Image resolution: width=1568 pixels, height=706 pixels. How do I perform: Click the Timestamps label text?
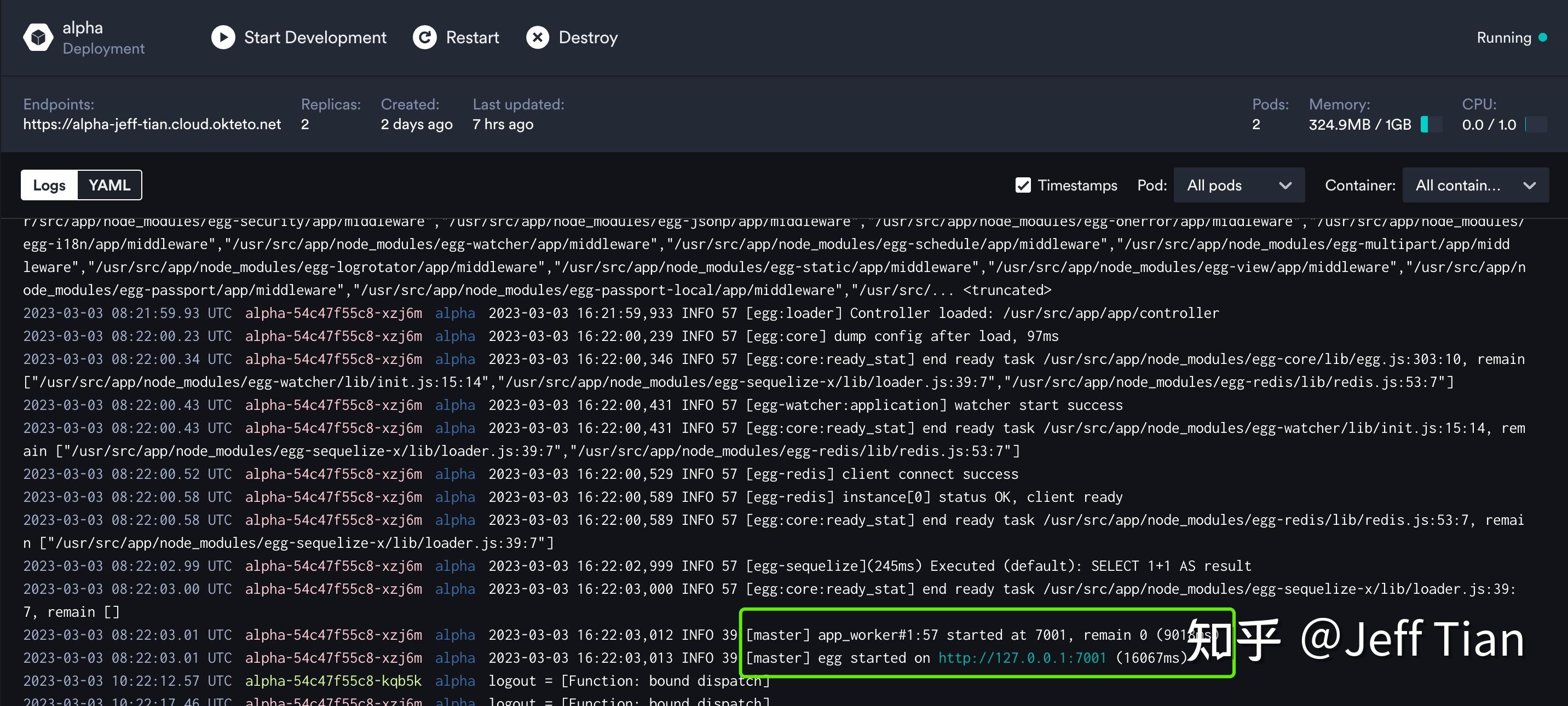pyautogui.click(x=1077, y=185)
